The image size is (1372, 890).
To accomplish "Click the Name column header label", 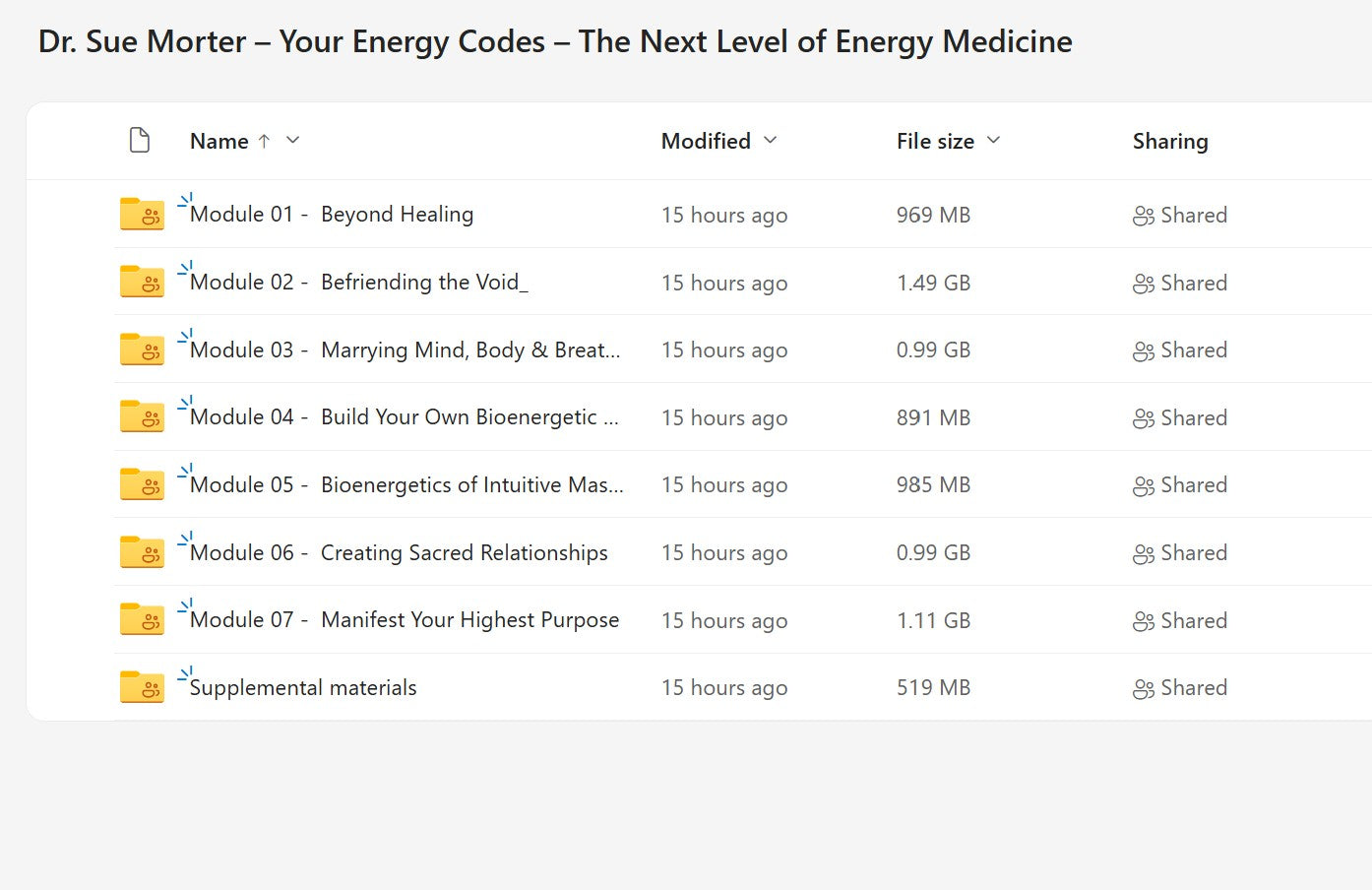I will click(x=218, y=142).
